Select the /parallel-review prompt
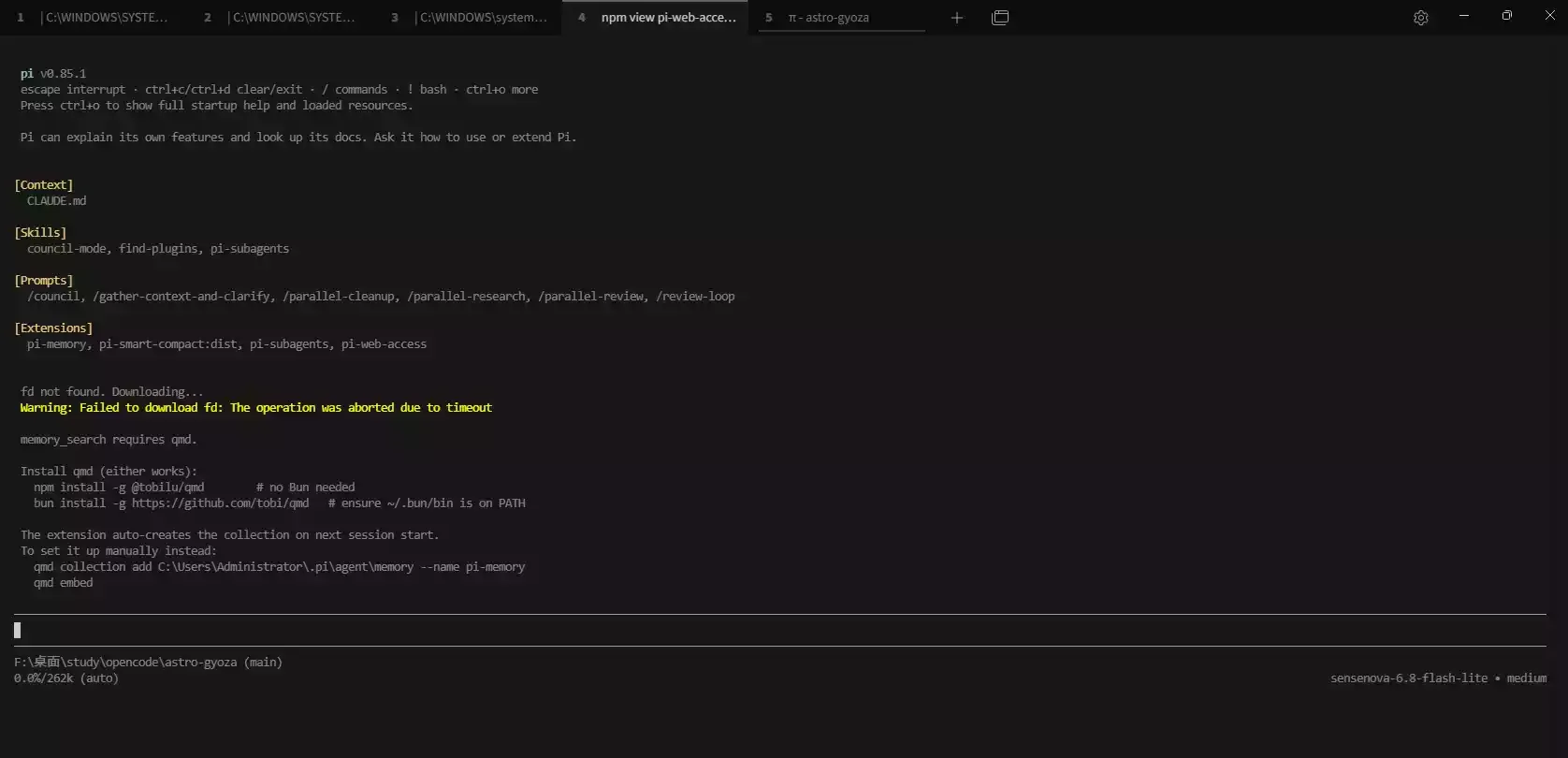Viewport: 1568px width, 758px height. [591, 297]
